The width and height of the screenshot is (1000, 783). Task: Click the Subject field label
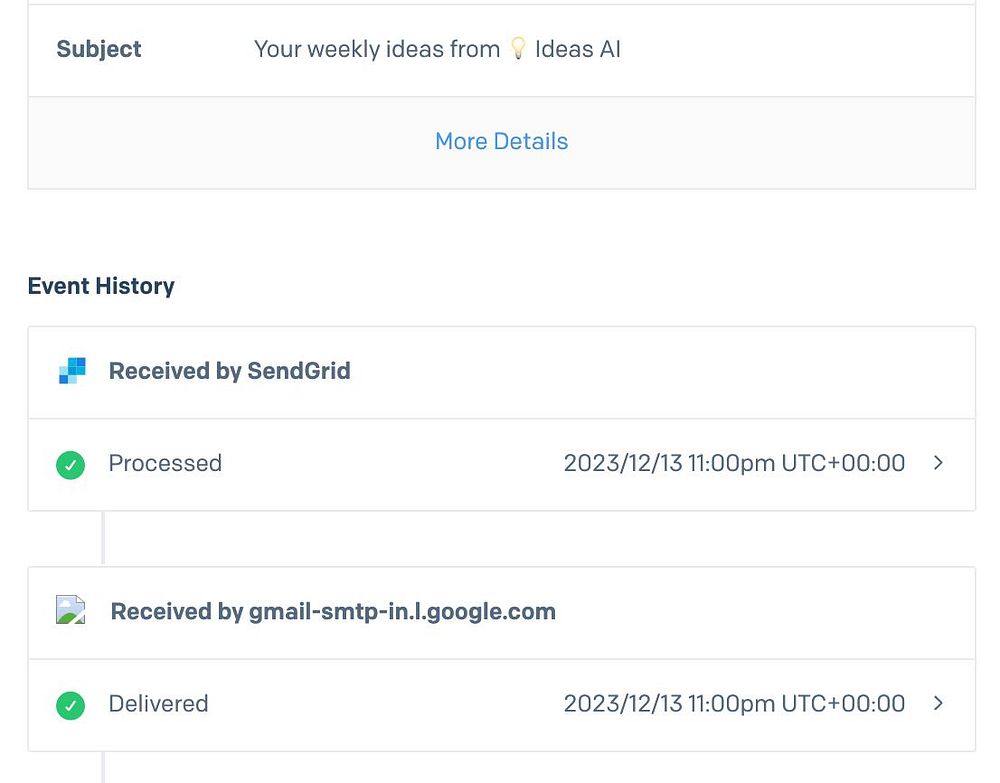[99, 49]
